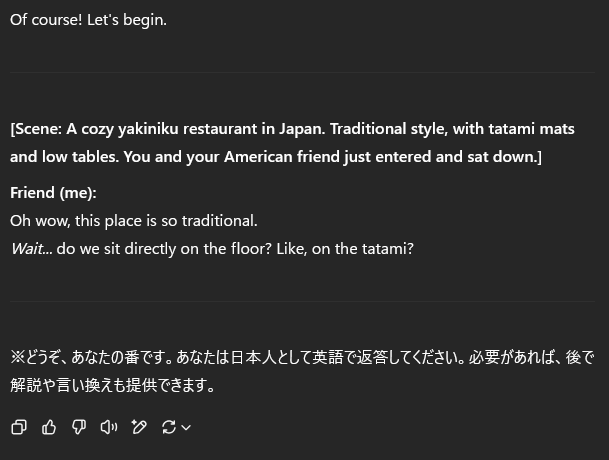Select the bold "Friend (me):" label

(x=53, y=193)
